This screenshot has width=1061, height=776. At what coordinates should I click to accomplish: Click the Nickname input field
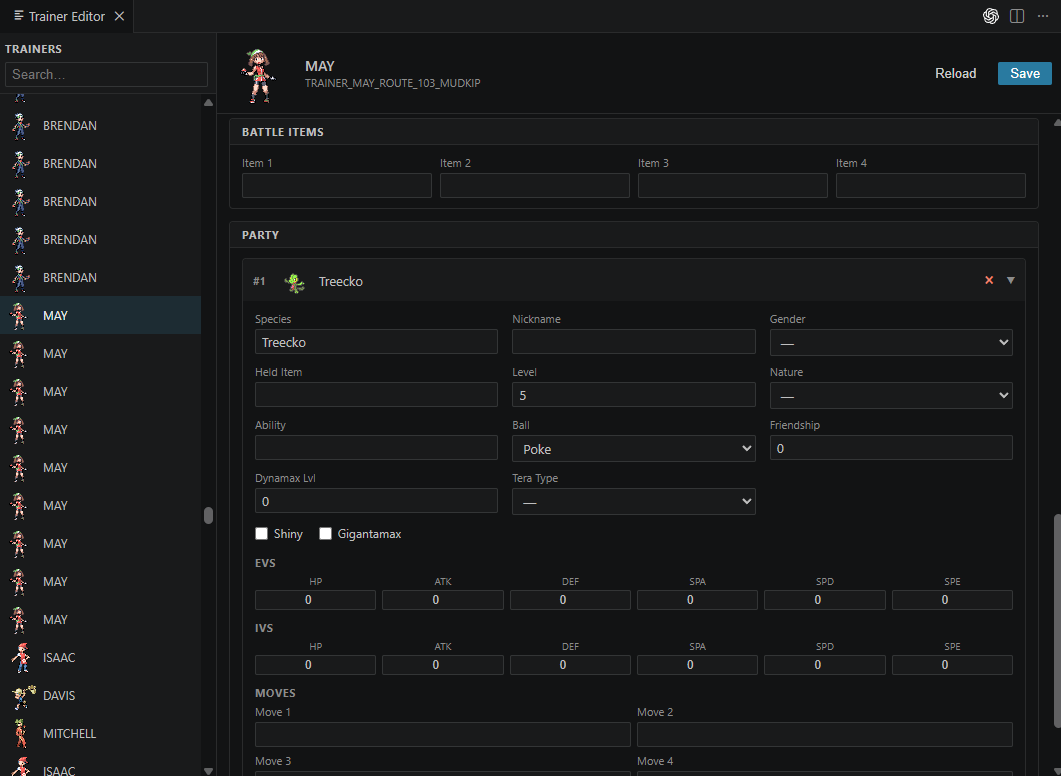pyautogui.click(x=633, y=342)
